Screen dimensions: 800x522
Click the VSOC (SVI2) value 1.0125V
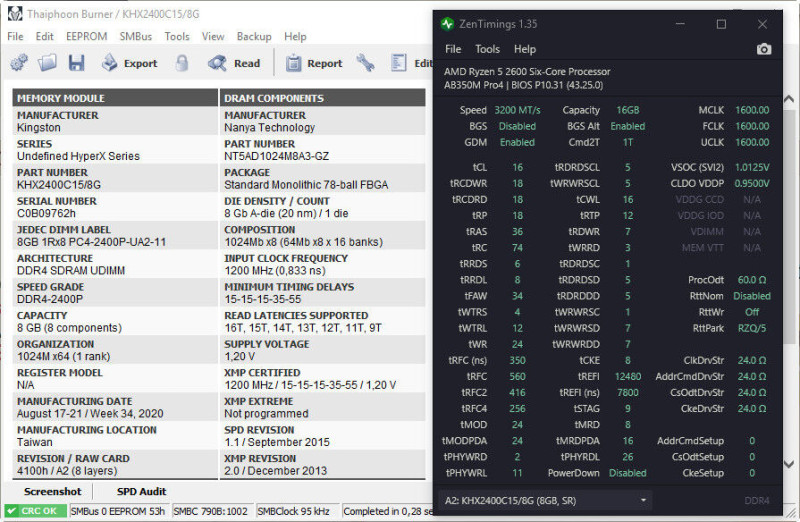(x=752, y=167)
